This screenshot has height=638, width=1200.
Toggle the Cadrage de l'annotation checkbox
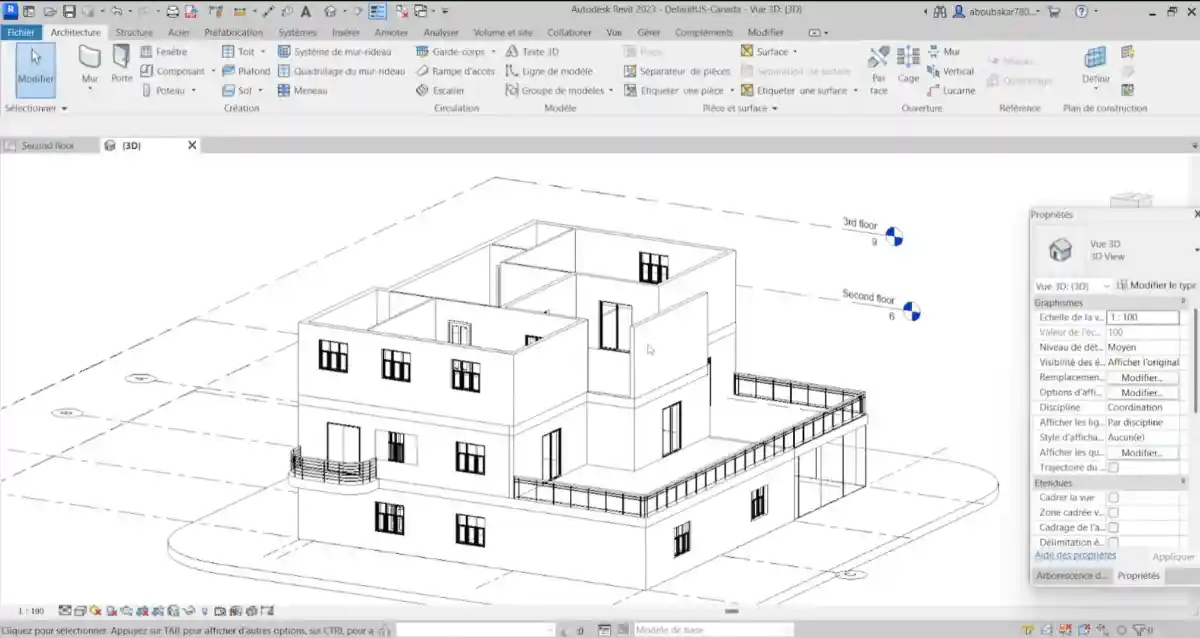click(x=1113, y=527)
